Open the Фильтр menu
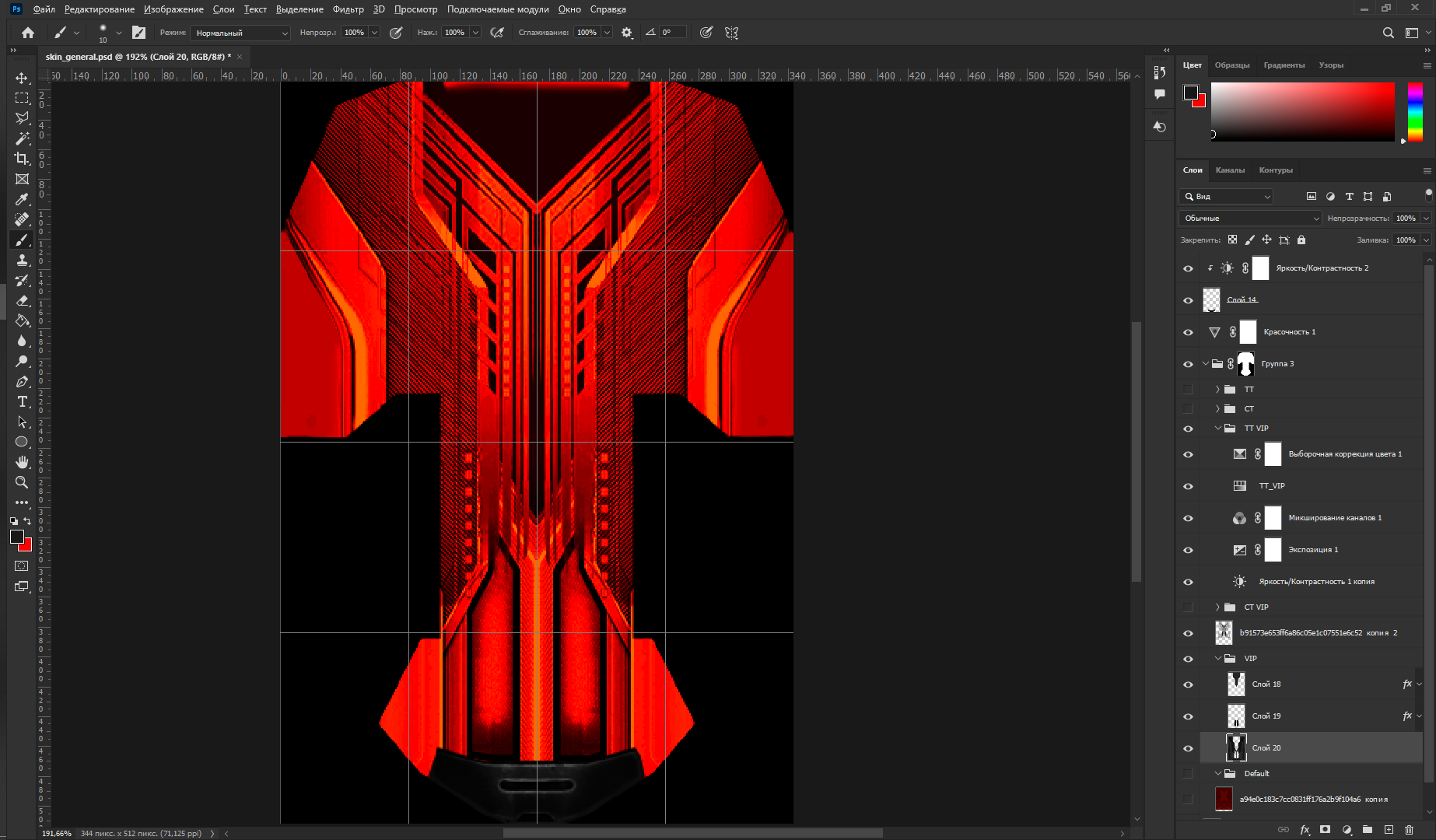The width and height of the screenshot is (1436, 840). 348,9
